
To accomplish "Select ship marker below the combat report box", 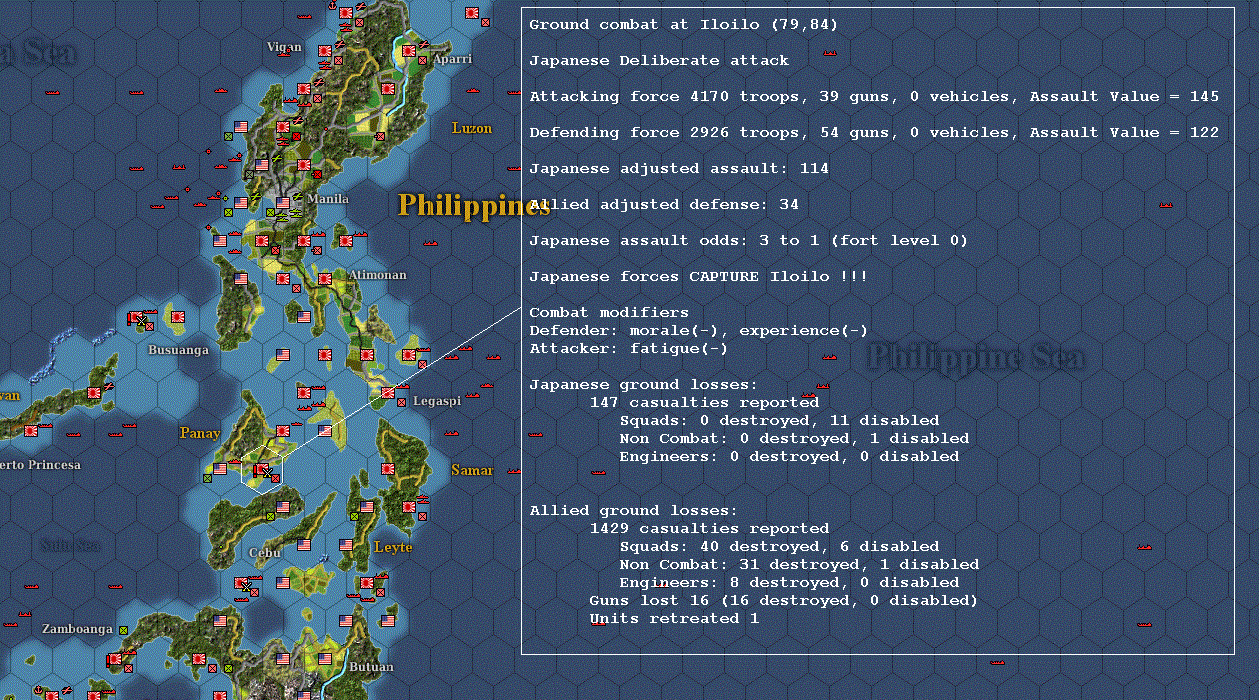I will 997,661.
